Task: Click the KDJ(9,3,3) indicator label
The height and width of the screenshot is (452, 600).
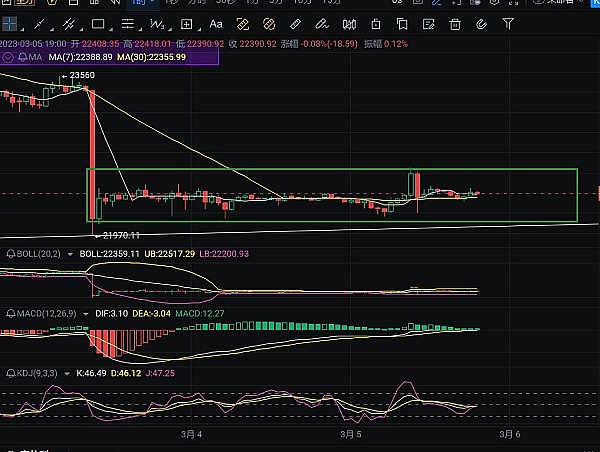Action: (x=37, y=374)
